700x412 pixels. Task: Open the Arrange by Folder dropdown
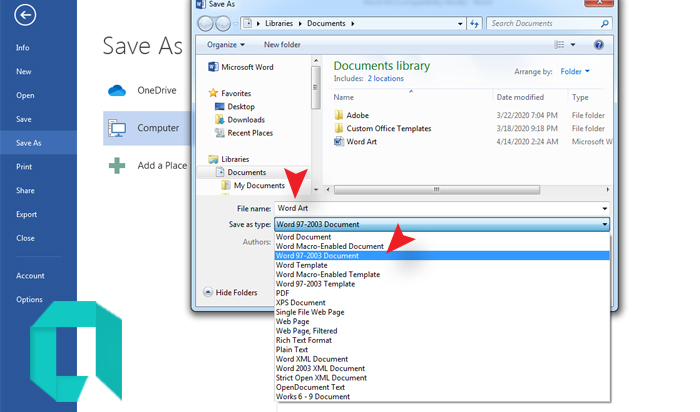(575, 71)
